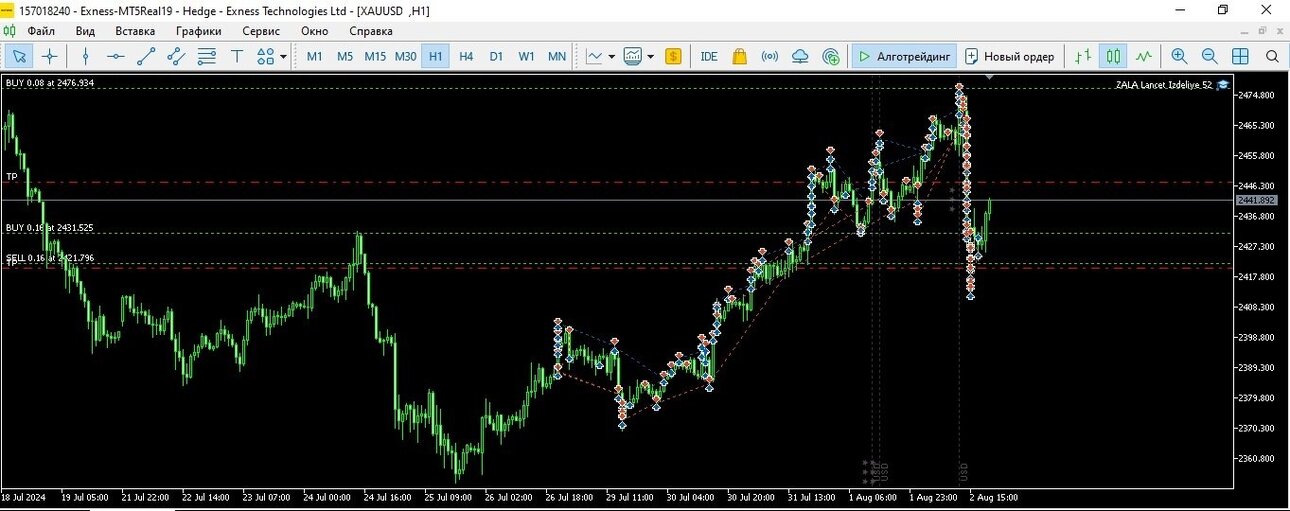1290x511 pixels.
Task: Toggle the Алготрейдинг button
Action: click(904, 56)
